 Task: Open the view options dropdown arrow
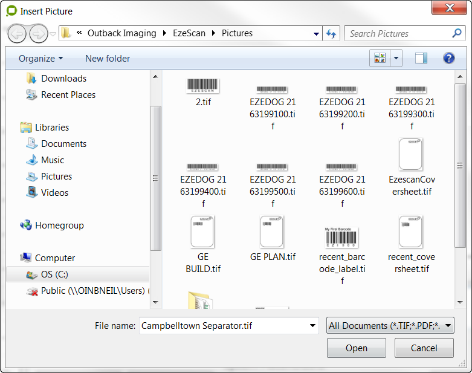pos(396,58)
